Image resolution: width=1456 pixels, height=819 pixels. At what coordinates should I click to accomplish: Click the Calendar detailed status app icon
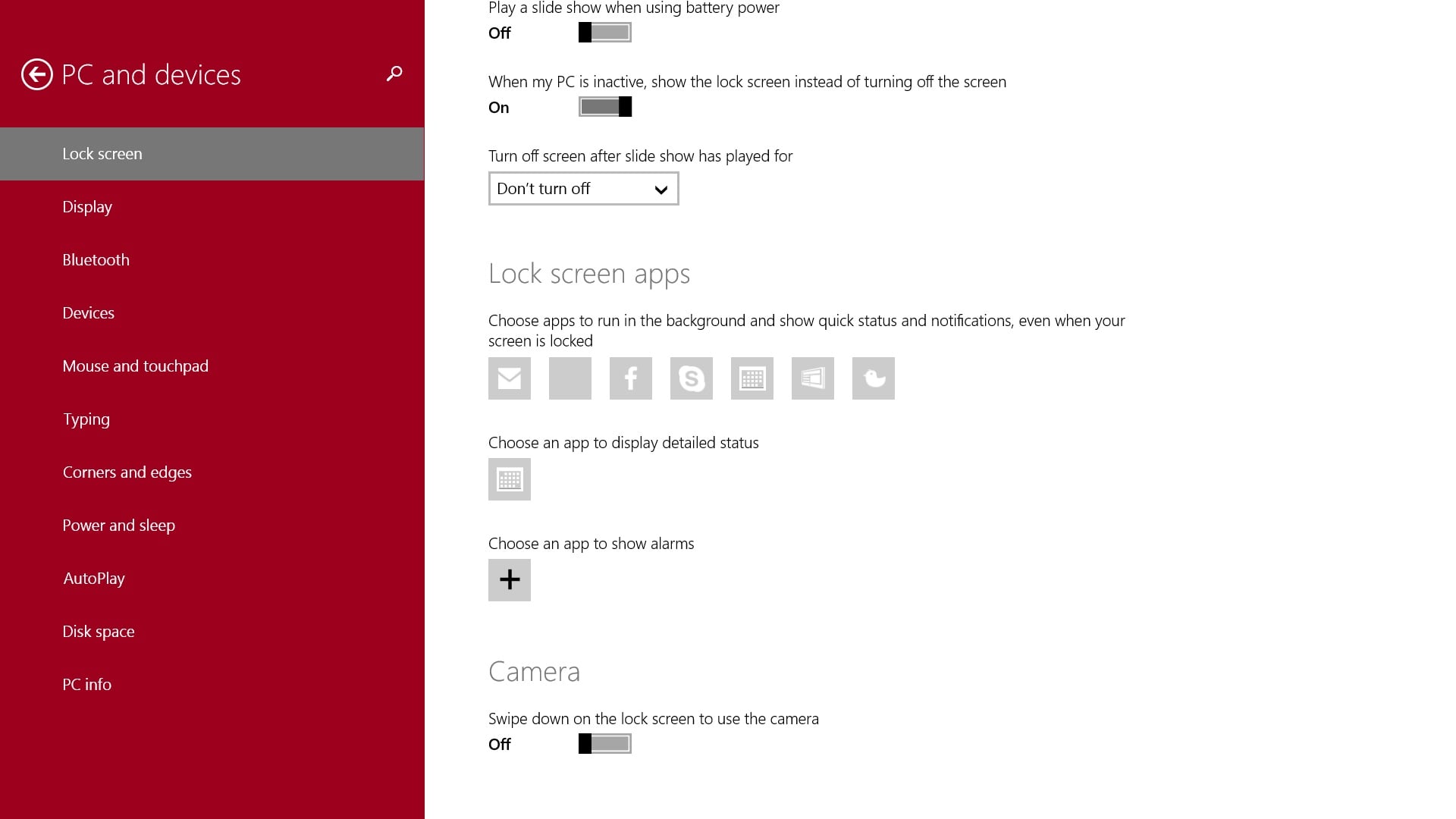pos(509,479)
